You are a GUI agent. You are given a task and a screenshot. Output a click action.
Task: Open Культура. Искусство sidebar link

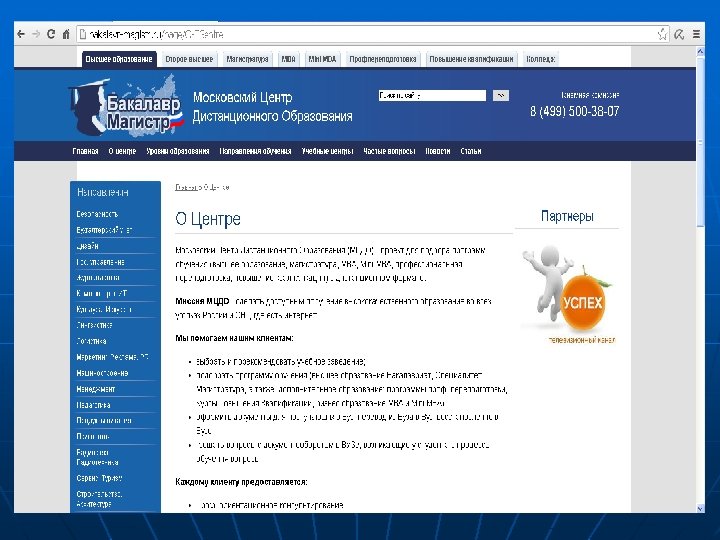pyautogui.click(x=104, y=309)
